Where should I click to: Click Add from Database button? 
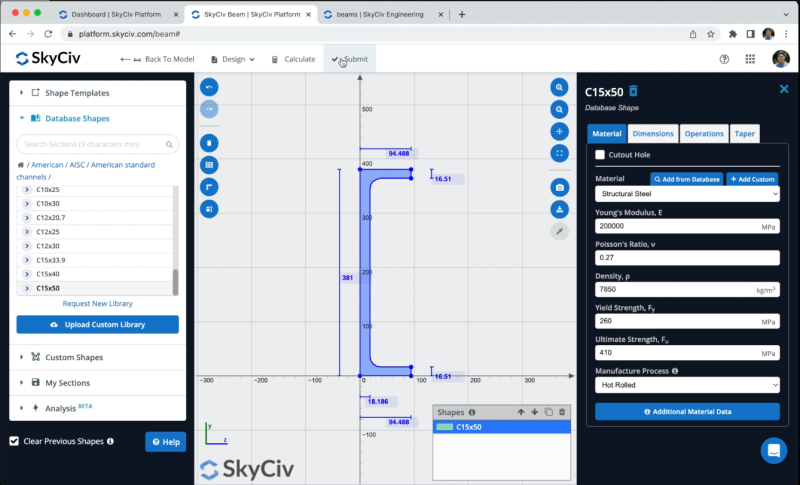pos(687,179)
